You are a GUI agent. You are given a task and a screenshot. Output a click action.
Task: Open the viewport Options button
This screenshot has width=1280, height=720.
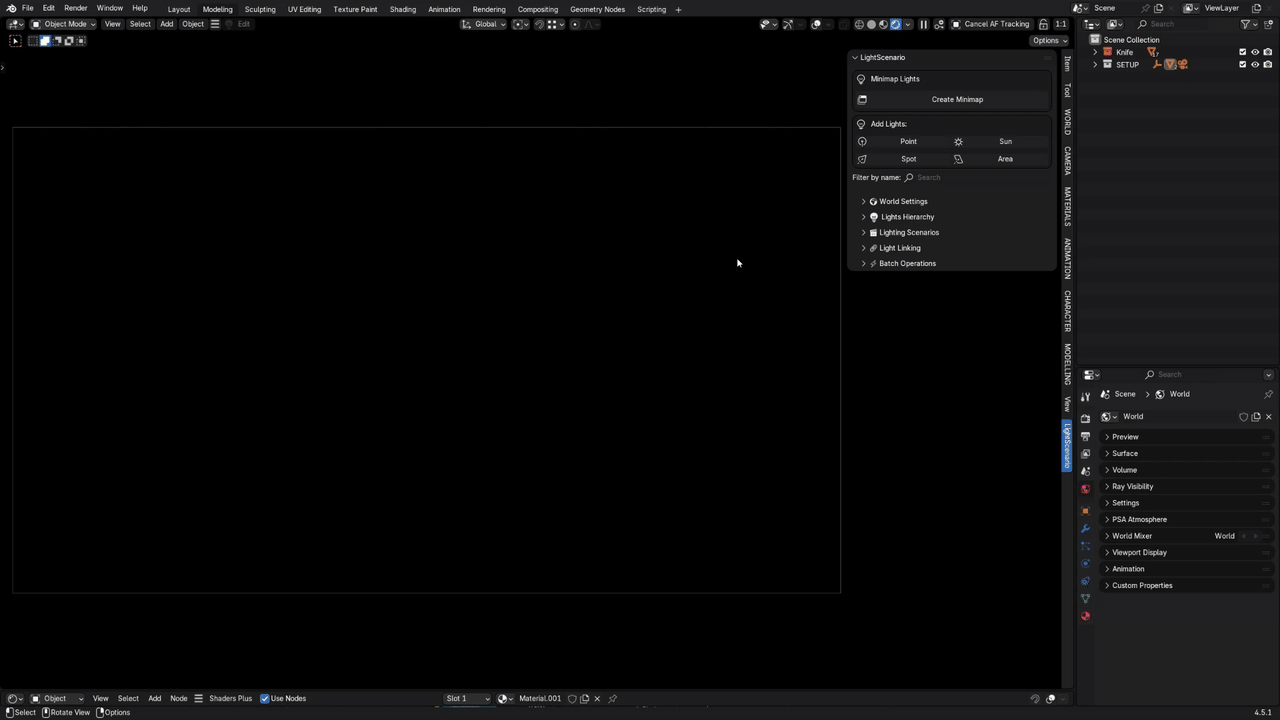(x=1050, y=41)
